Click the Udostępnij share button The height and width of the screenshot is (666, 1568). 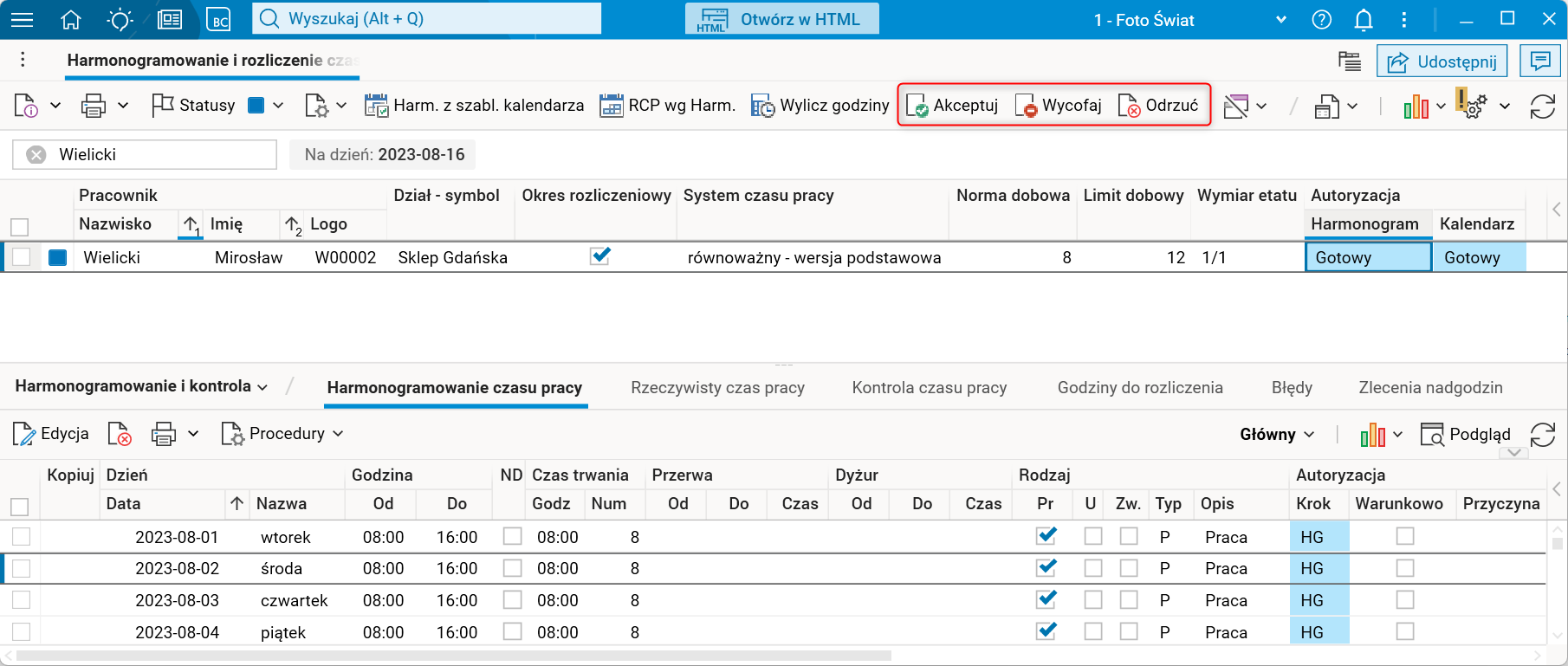click(1442, 61)
